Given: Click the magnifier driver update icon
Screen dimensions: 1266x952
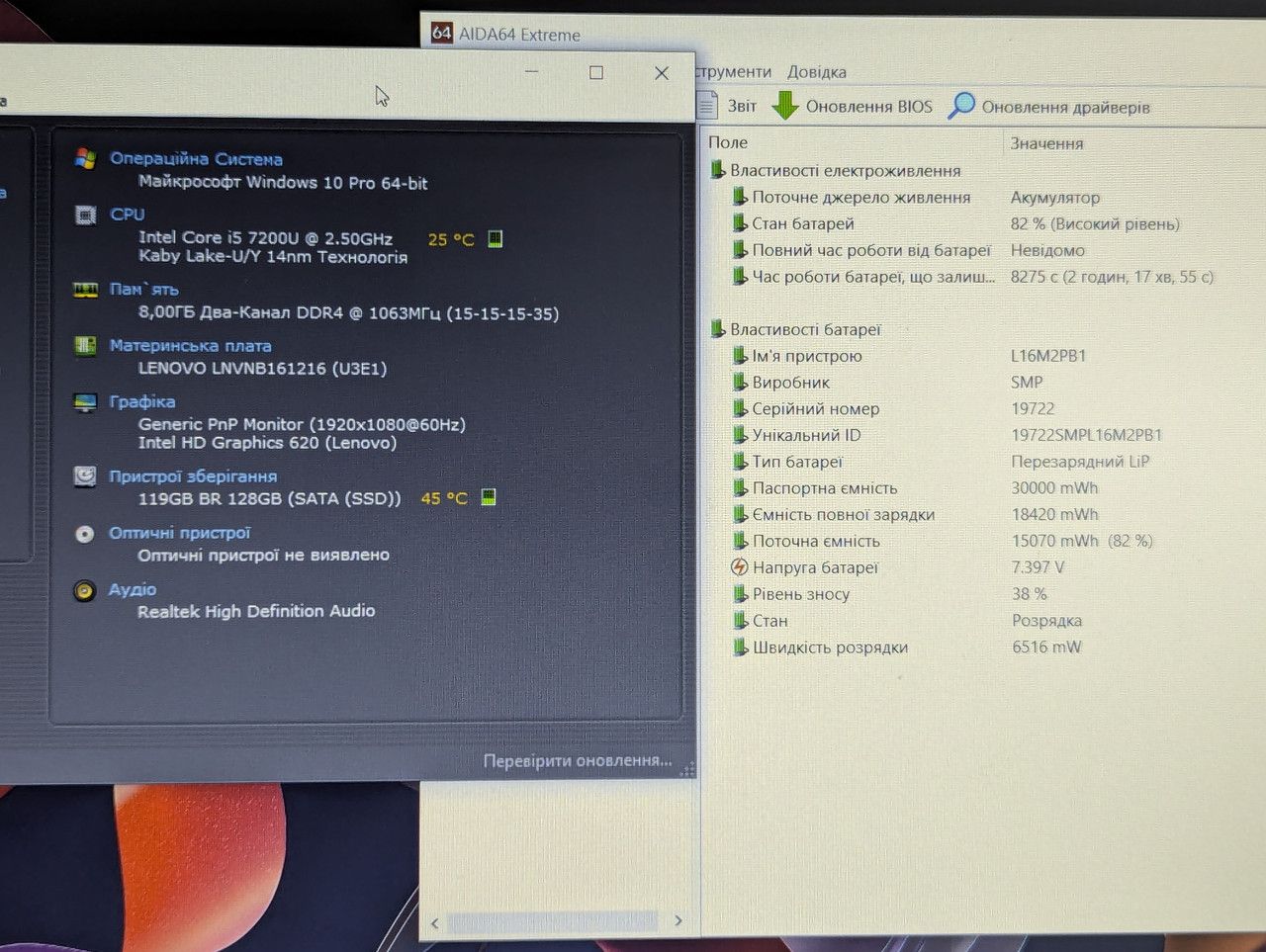Looking at the screenshot, I should (x=960, y=105).
